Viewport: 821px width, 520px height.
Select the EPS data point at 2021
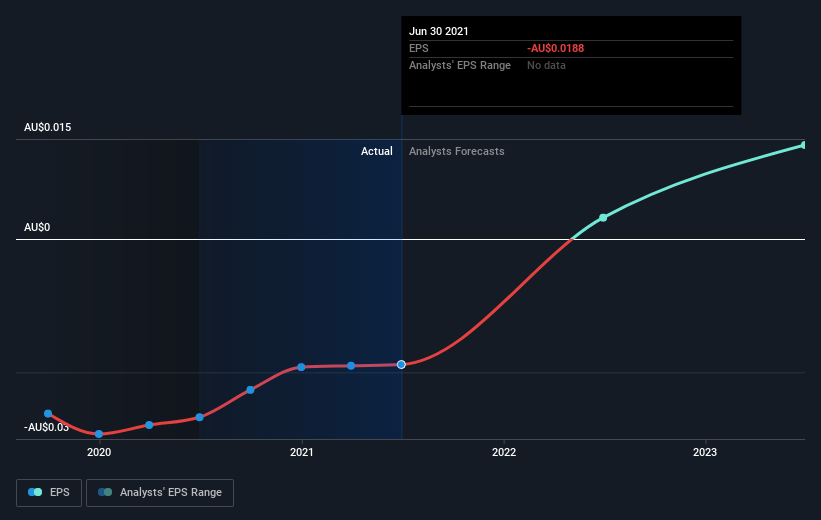point(301,367)
